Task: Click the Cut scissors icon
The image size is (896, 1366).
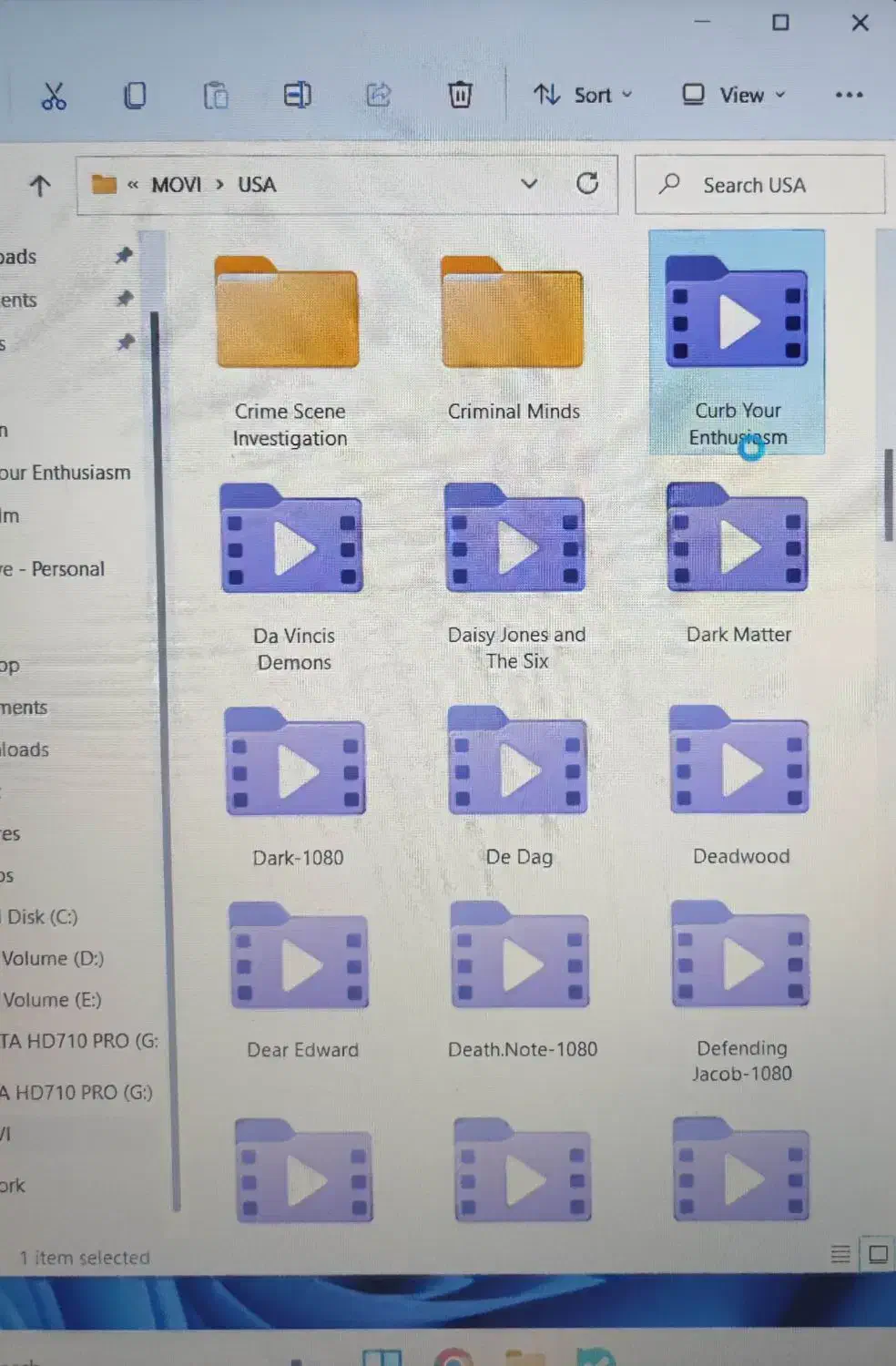Action: point(54,96)
